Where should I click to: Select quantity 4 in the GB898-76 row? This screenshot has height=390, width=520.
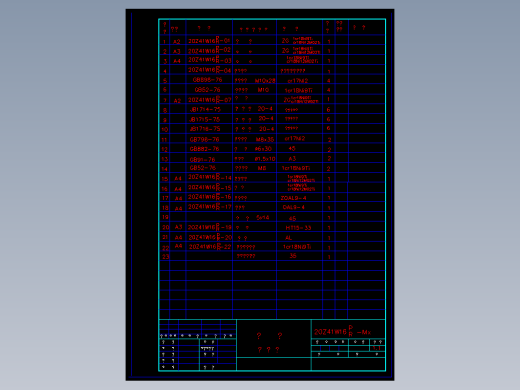coord(329,81)
